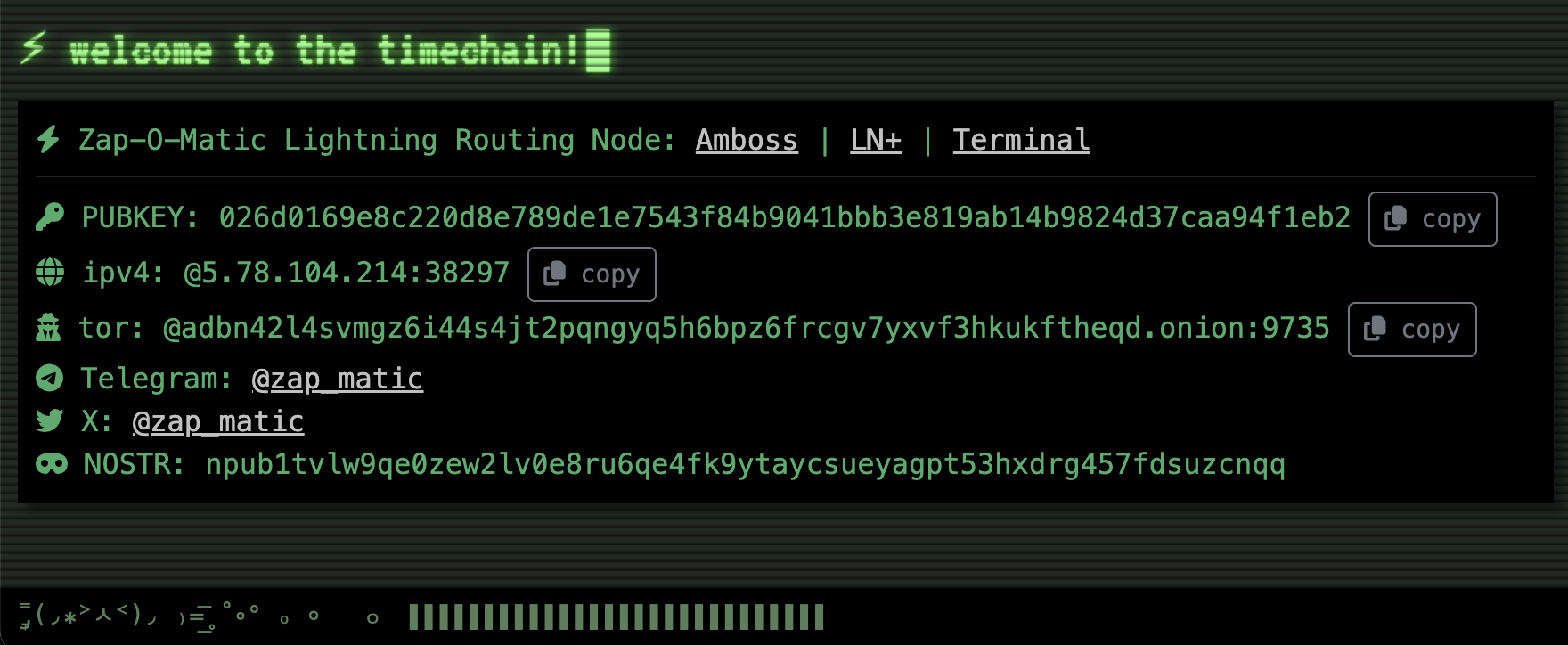This screenshot has height=645, width=1568.
Task: Click the key icon next to PUBKEY
Action: [x=50, y=217]
